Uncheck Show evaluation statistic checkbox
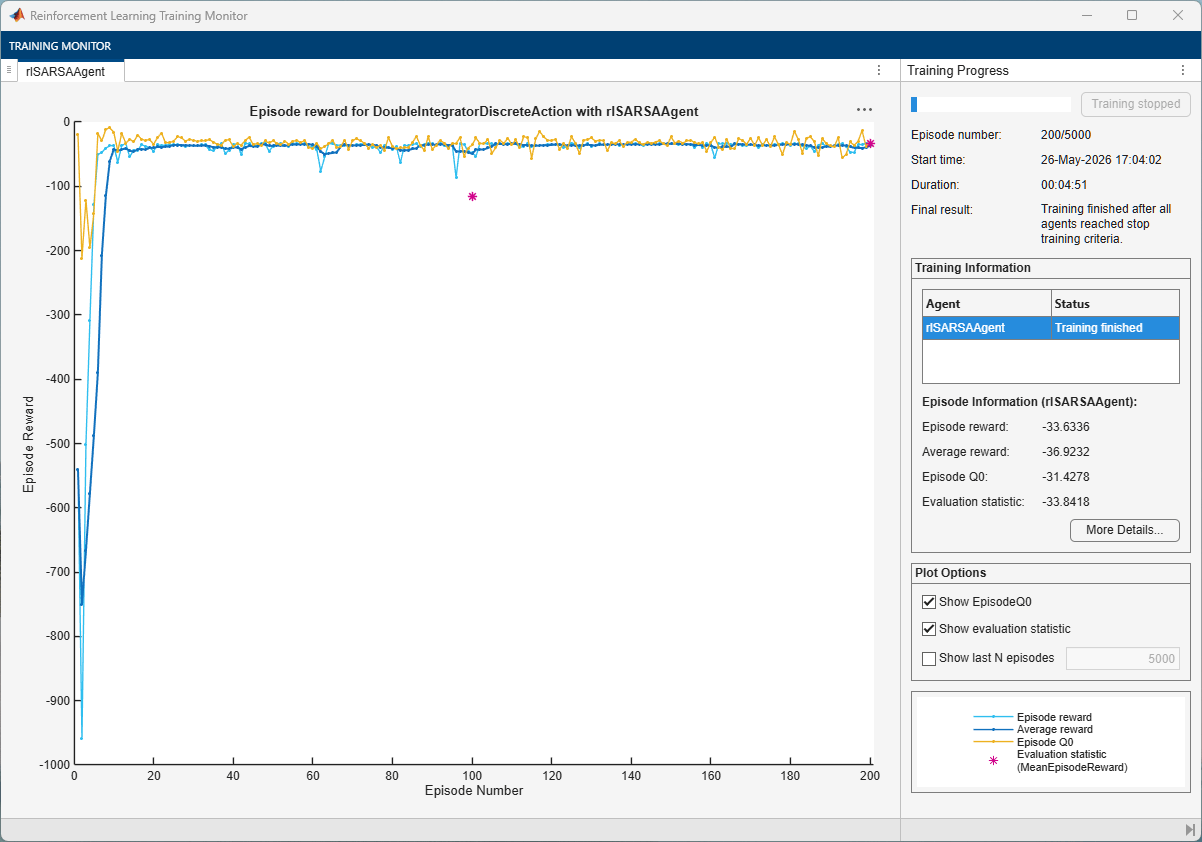Image resolution: width=1202 pixels, height=842 pixels. pyautogui.click(x=929, y=629)
